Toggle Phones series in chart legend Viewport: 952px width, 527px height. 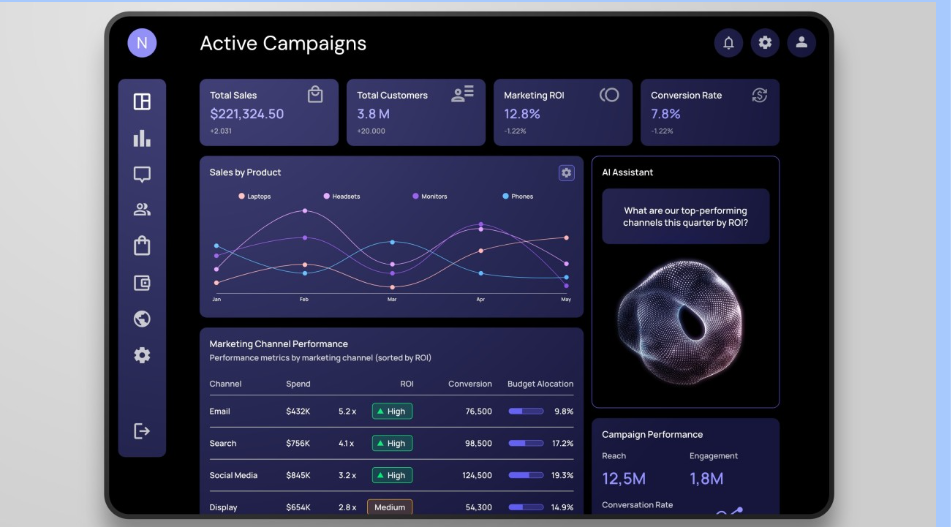(x=518, y=197)
